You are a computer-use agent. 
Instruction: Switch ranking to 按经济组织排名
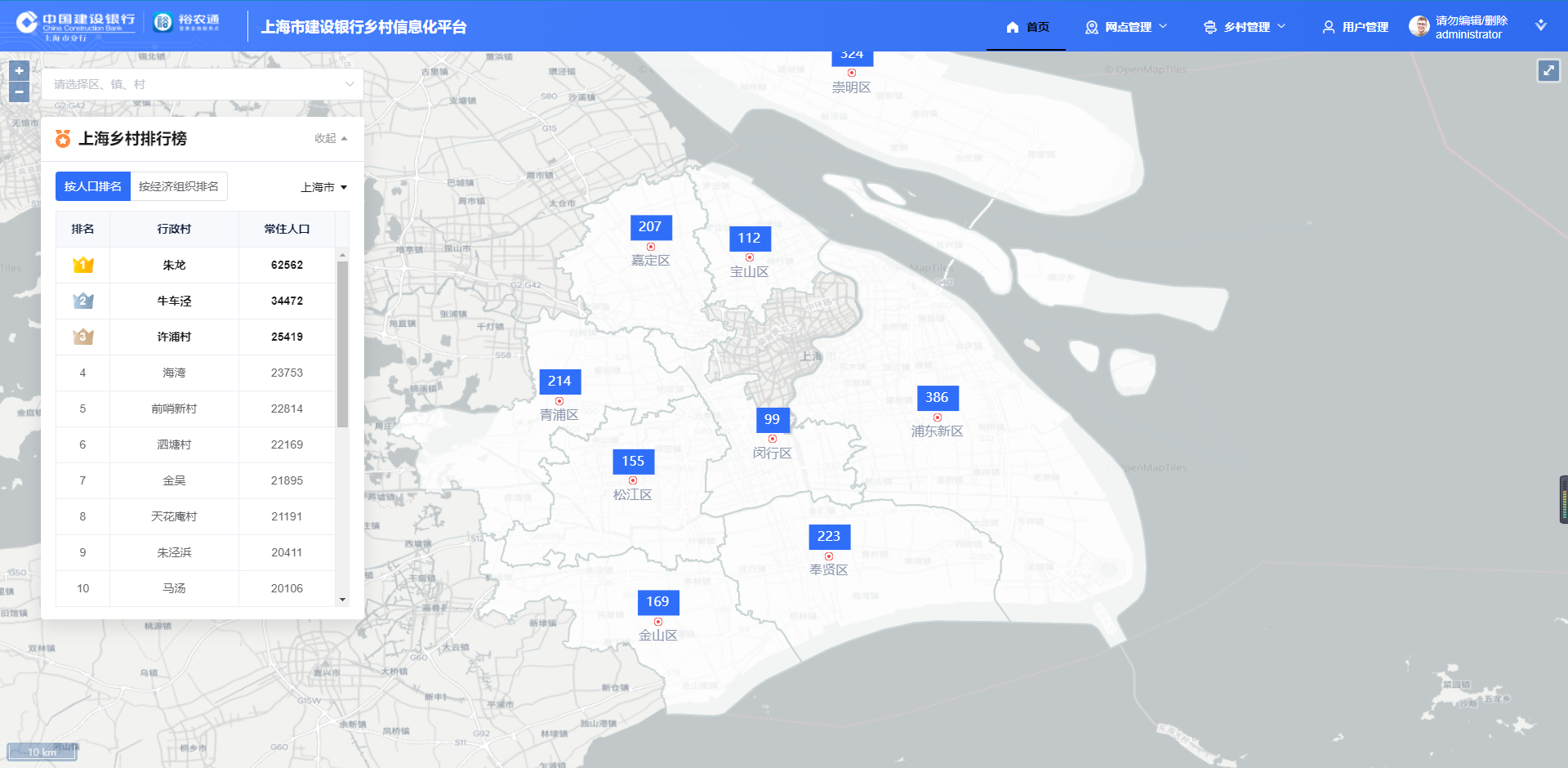click(179, 186)
